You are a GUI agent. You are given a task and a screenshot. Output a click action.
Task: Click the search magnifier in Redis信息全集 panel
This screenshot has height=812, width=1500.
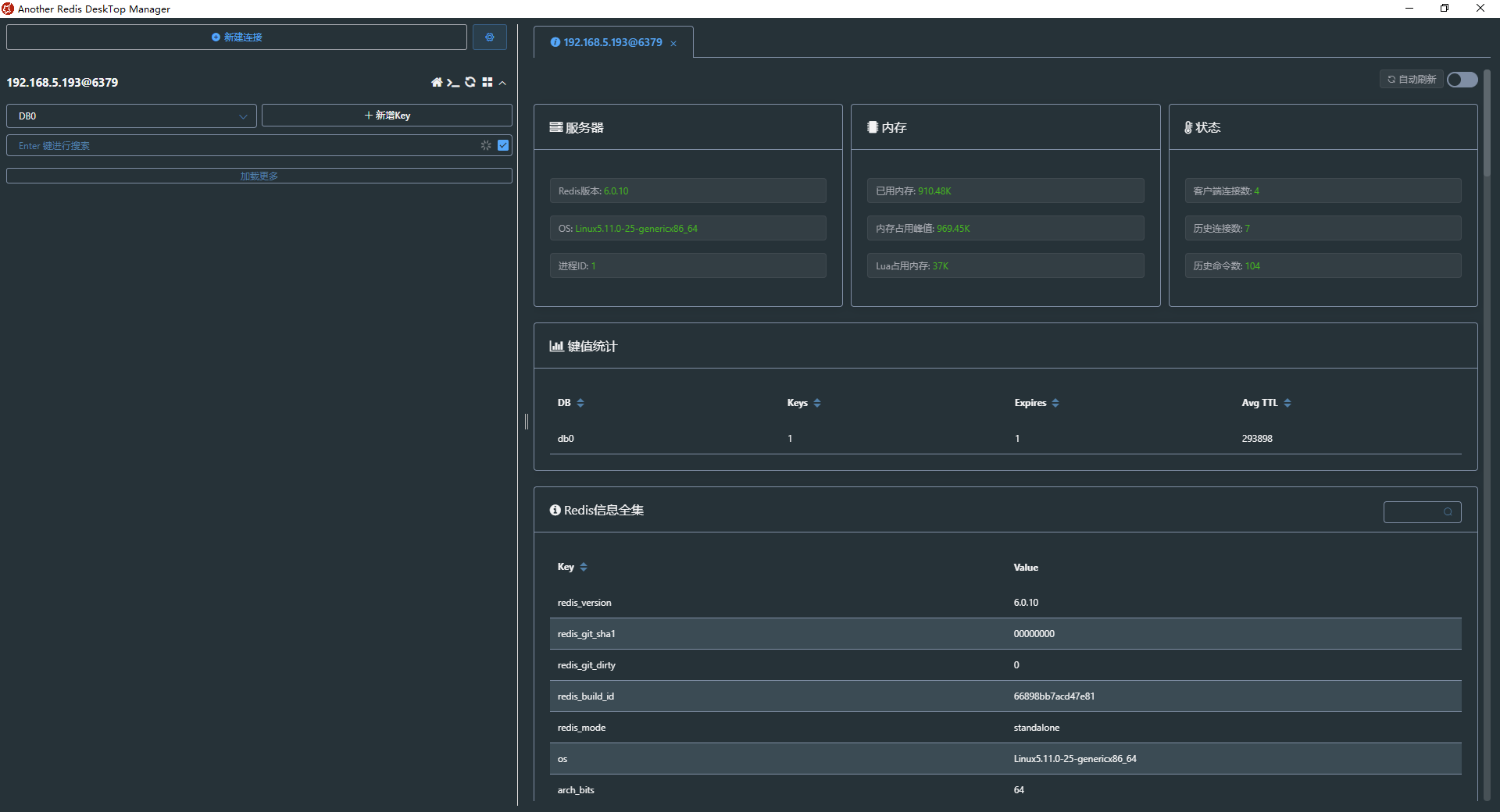pos(1448,511)
